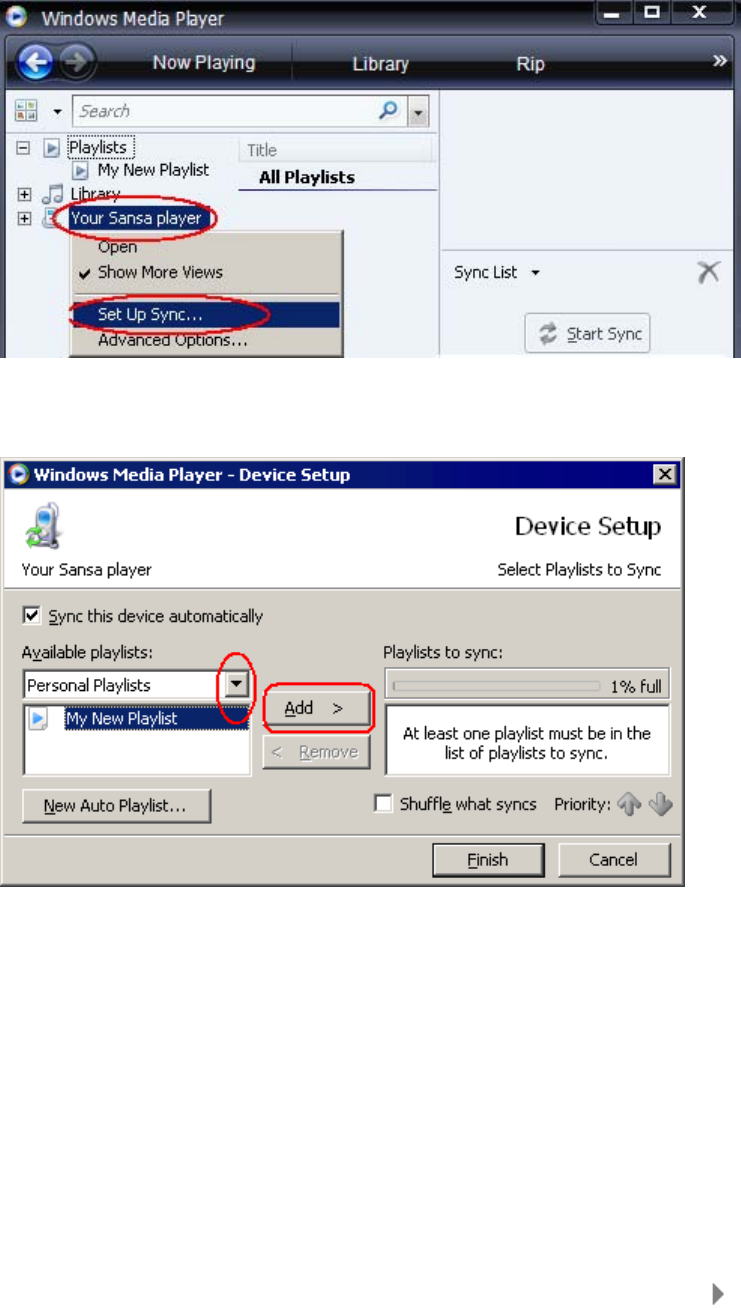Click the search magnifier icon
Screen dimensions: 741x1308
point(390,111)
